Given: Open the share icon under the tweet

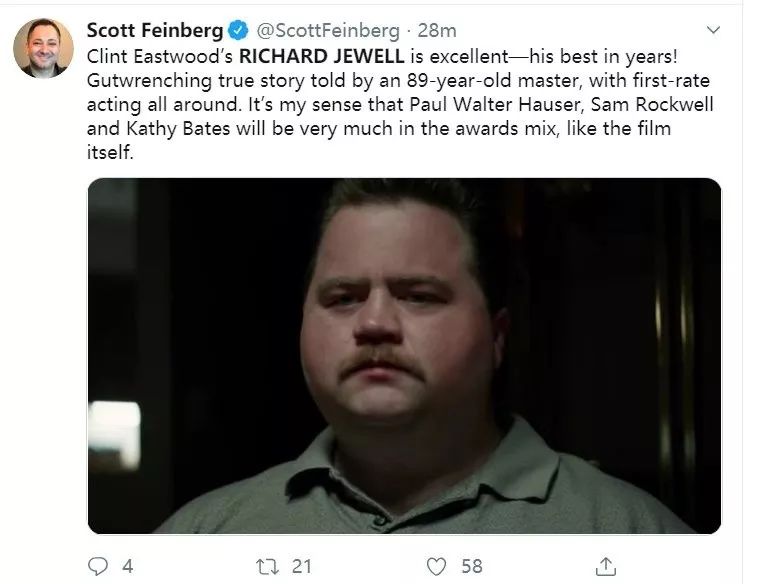Looking at the screenshot, I should (x=605, y=566).
